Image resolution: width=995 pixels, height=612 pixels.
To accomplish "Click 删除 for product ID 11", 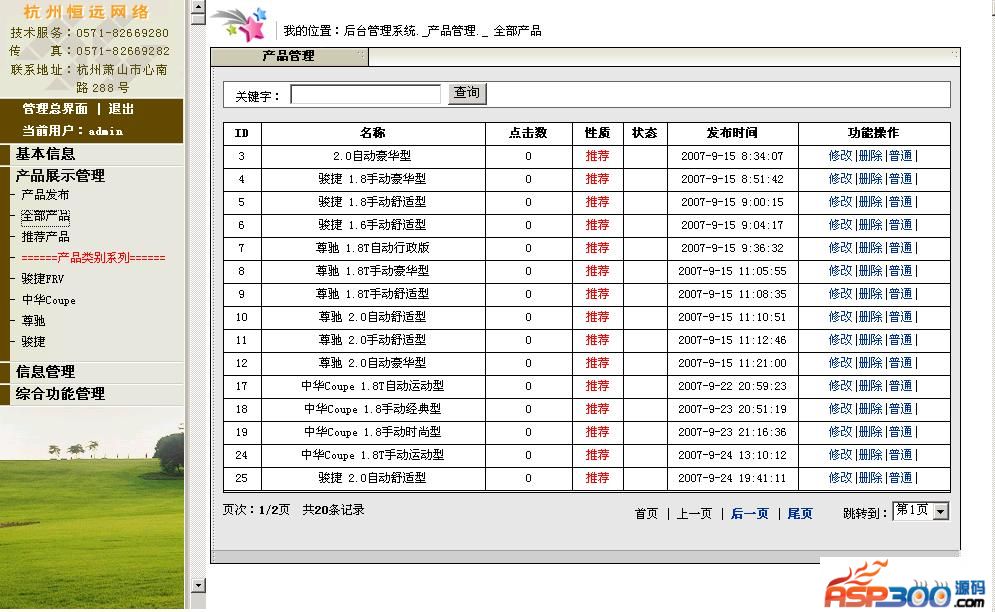I will 870,340.
